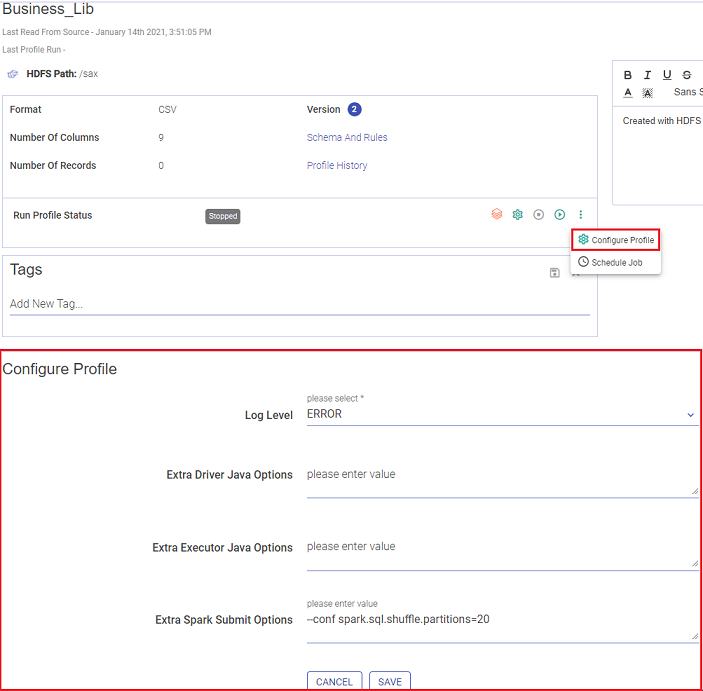Click the Log Level dropdown chevron
The height and width of the screenshot is (691, 703).
[690, 415]
